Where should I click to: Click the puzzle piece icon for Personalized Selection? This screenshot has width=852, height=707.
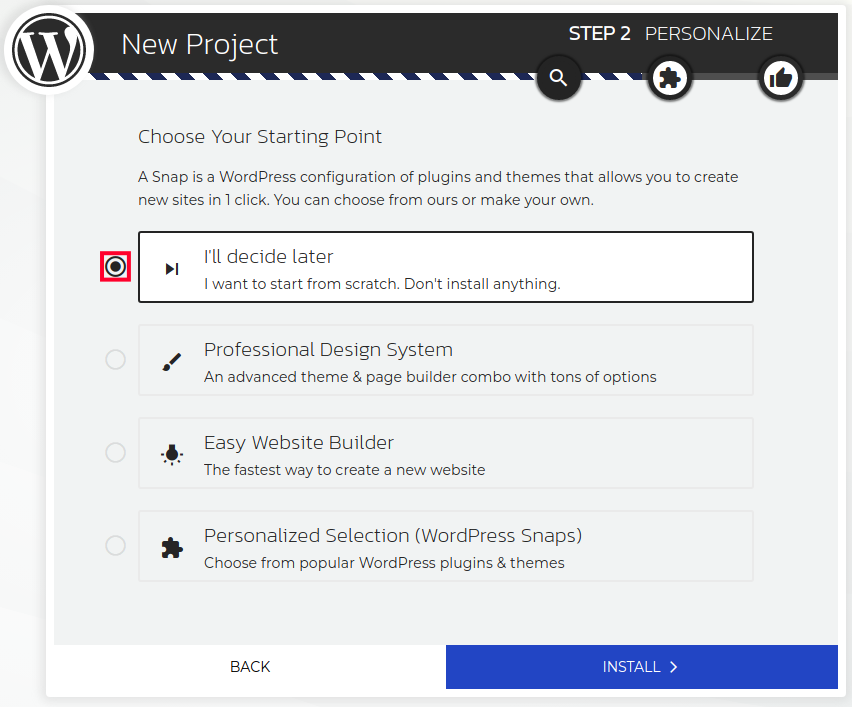click(x=171, y=546)
